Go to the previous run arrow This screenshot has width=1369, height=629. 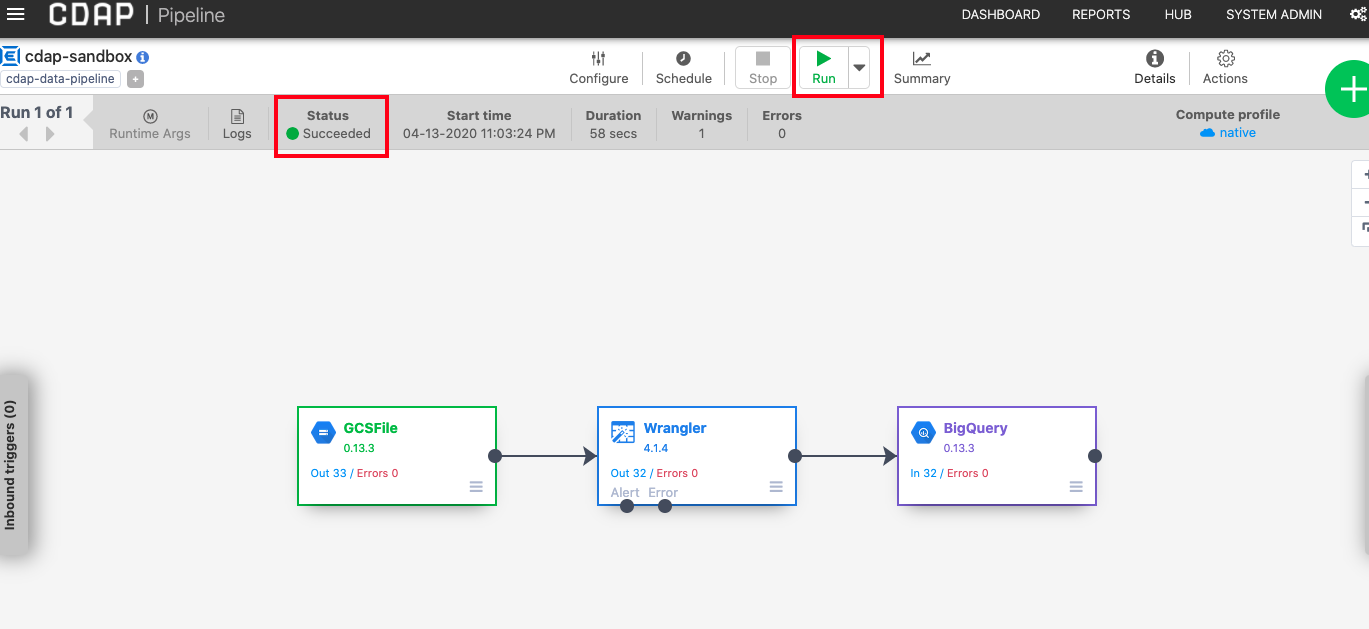point(24,134)
